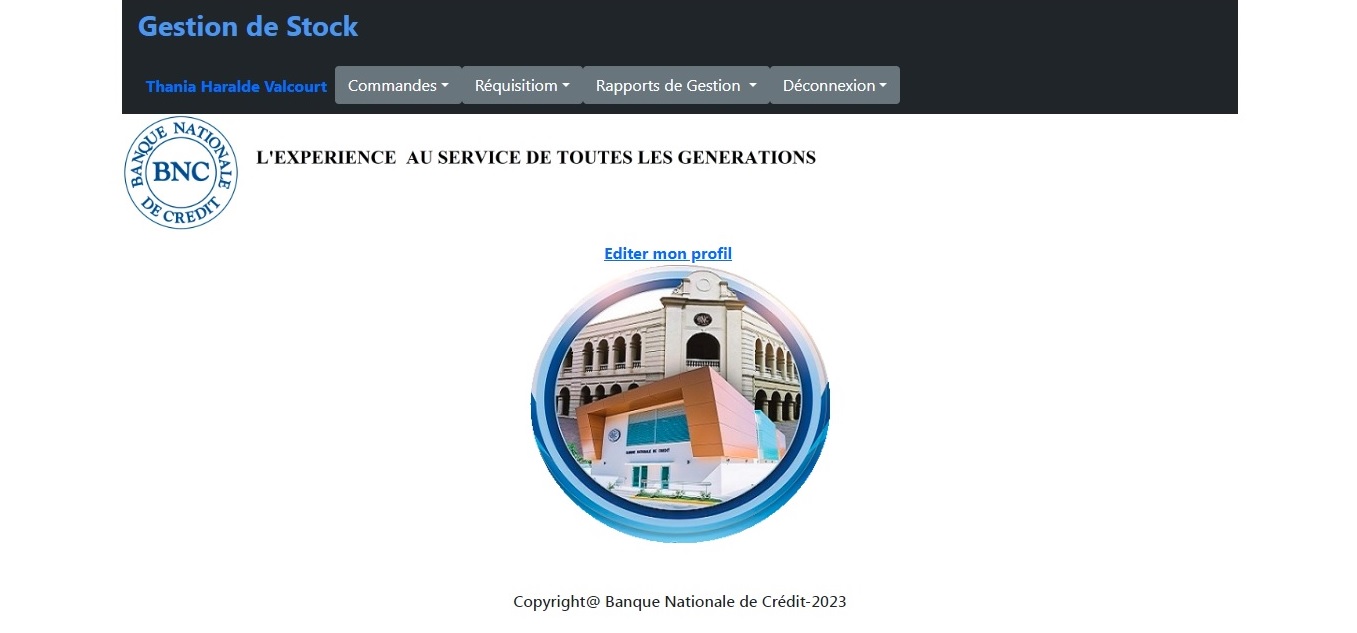Screen dimensions: 1357x633
Task: Click the L'EXPERIENCE AU SERVICE slogan text
Action: (x=536, y=157)
